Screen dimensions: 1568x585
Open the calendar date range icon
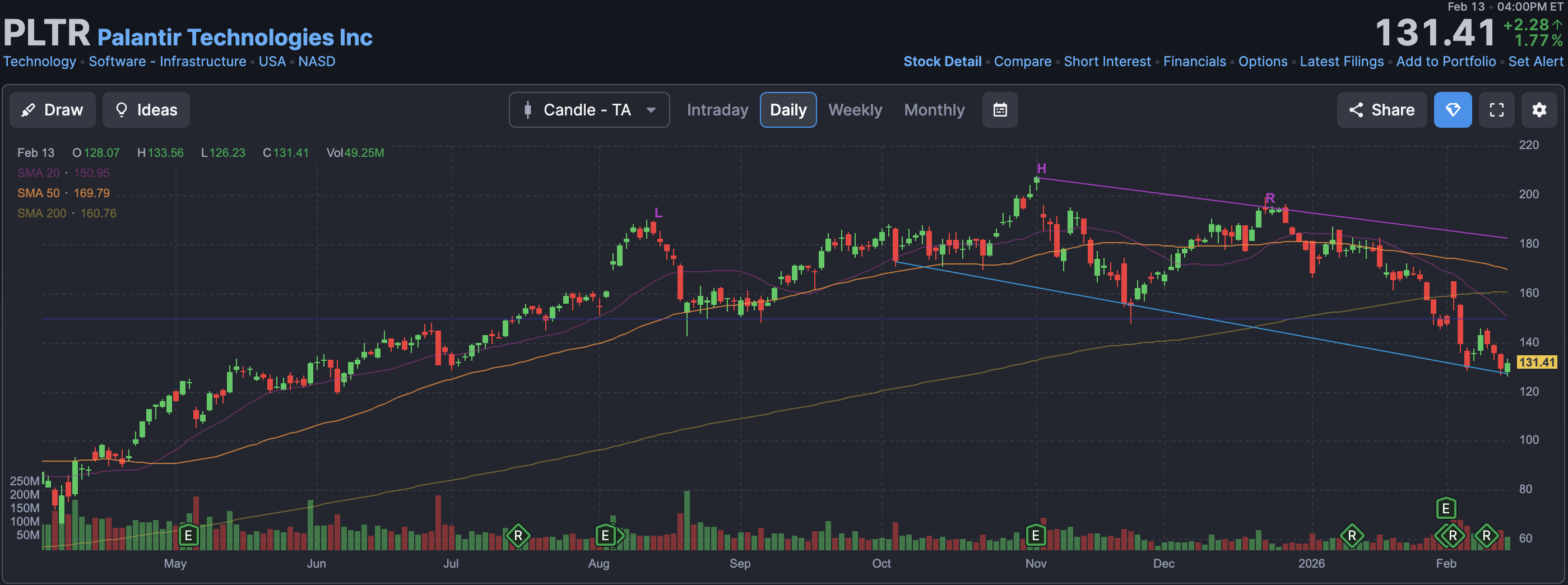(x=1000, y=110)
